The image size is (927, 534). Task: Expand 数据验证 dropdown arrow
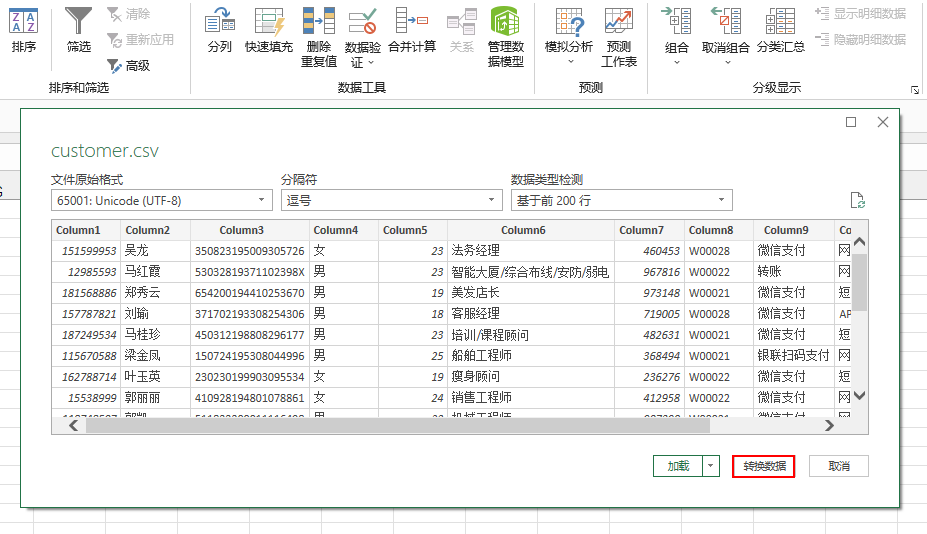click(x=371, y=62)
